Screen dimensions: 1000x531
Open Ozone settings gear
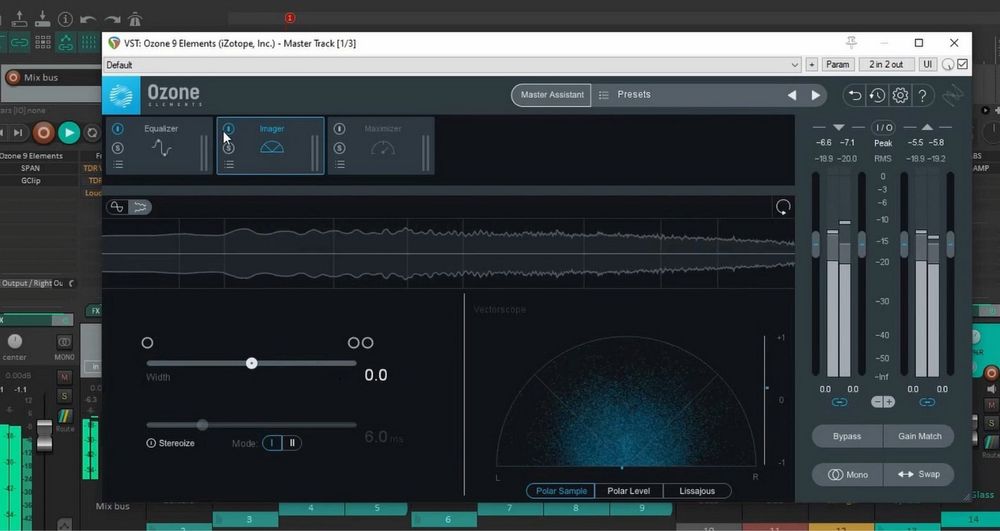pos(900,96)
